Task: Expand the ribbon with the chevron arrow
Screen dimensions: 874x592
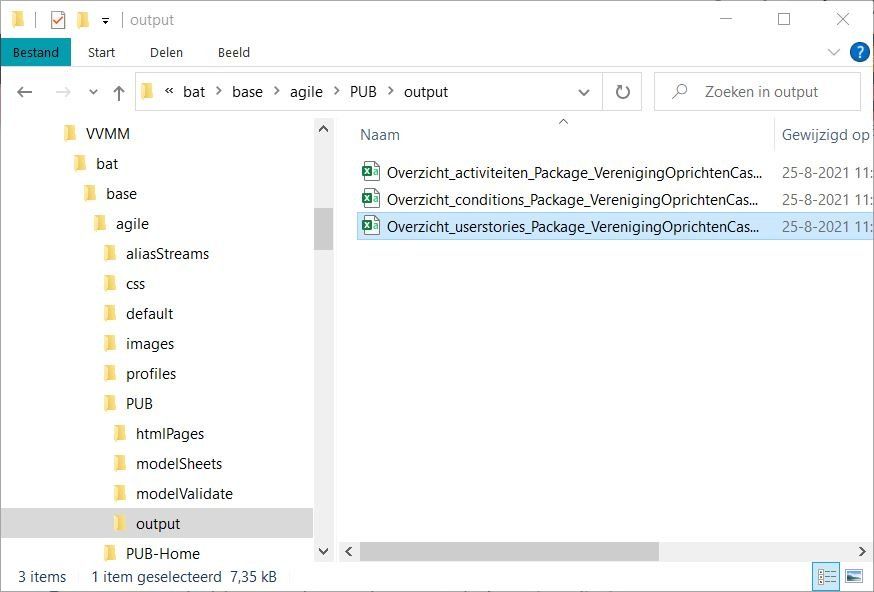Action: (834, 52)
